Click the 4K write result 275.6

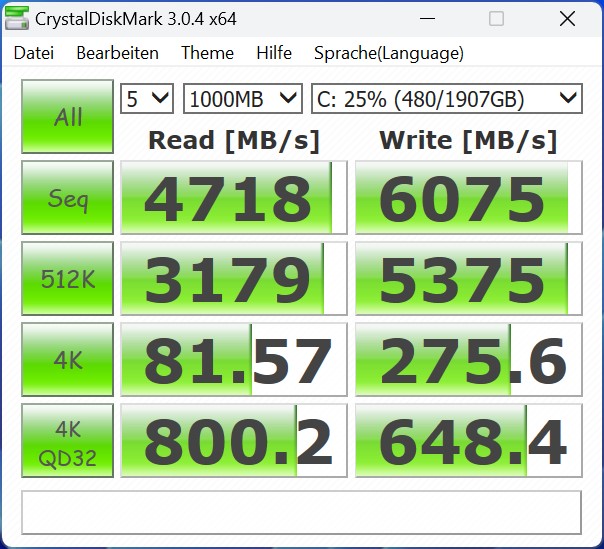pos(468,360)
